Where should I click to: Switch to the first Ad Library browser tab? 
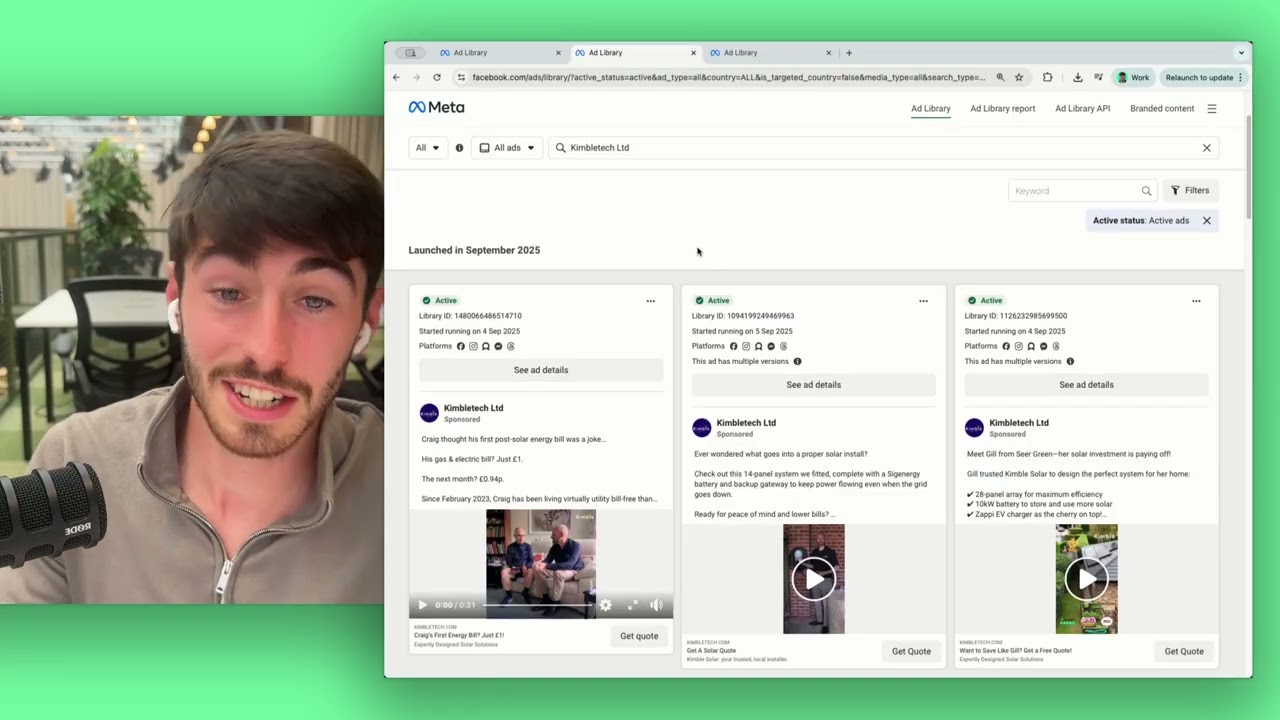500,53
